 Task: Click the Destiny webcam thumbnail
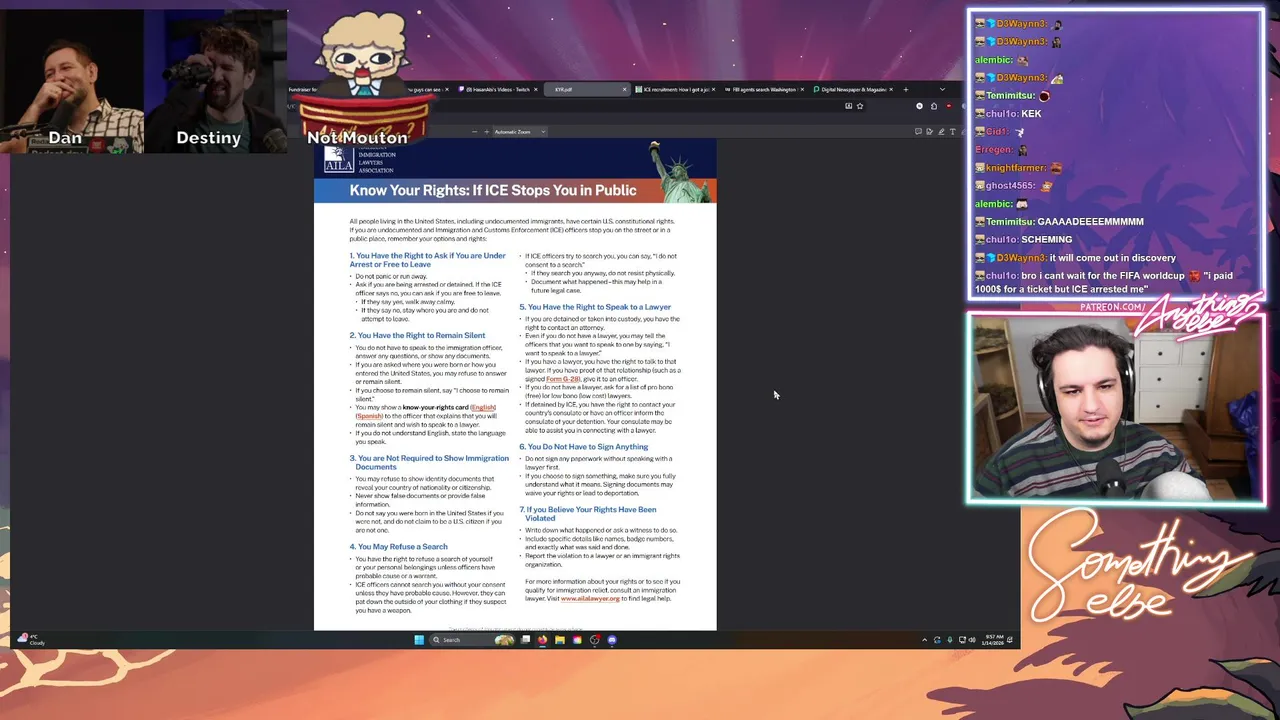pyautogui.click(x=214, y=81)
